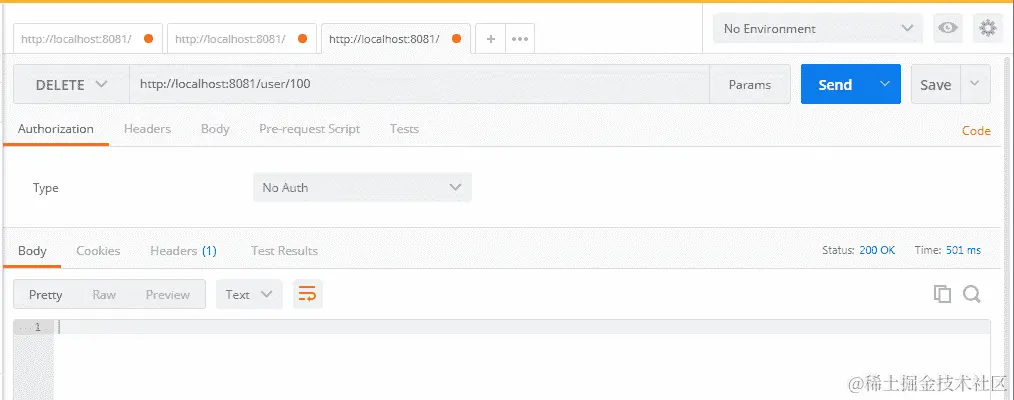This screenshot has width=1014, height=400.
Task: Show the response Body tab
Action: click(32, 251)
